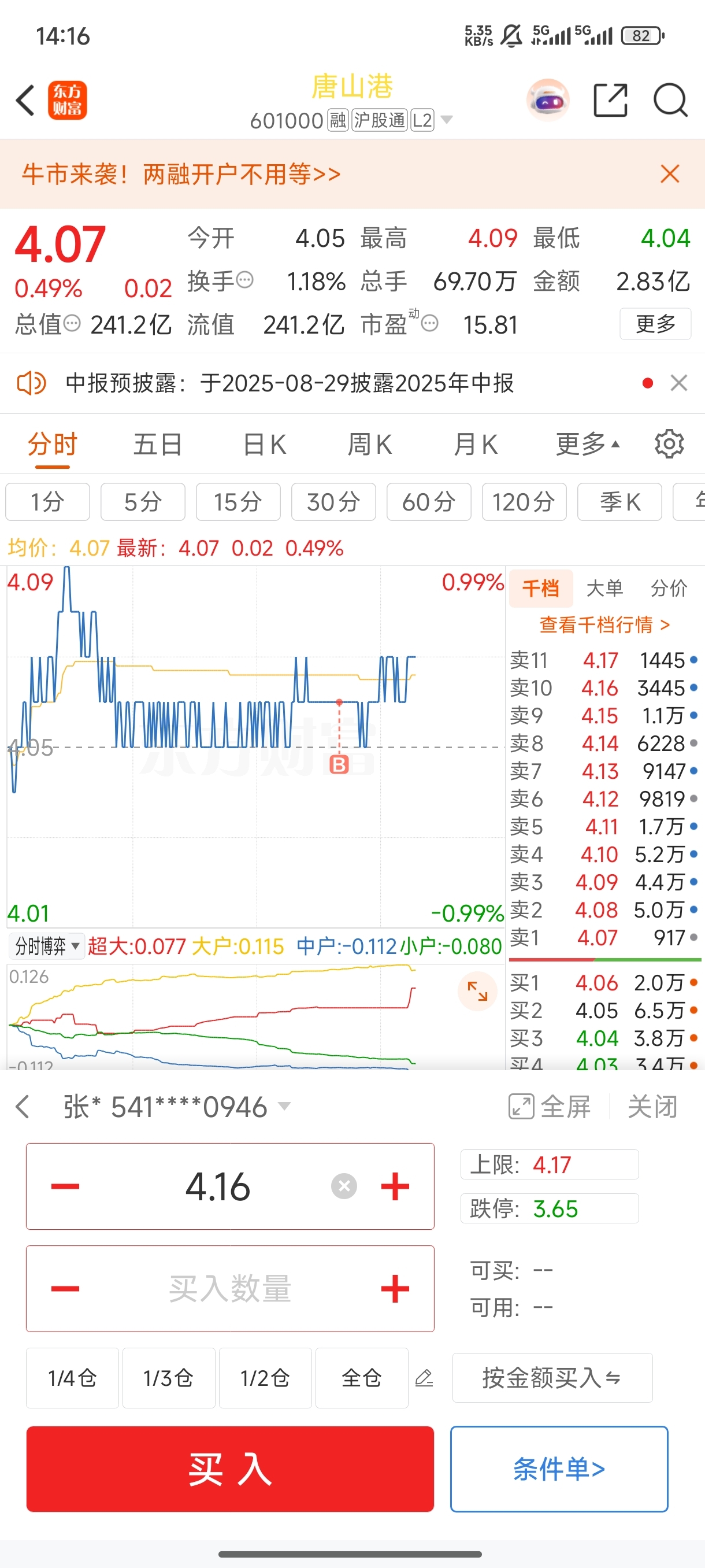This screenshot has width=705, height=1568.
Task: Tap the 买1 4.06 order row
Action: (604, 982)
